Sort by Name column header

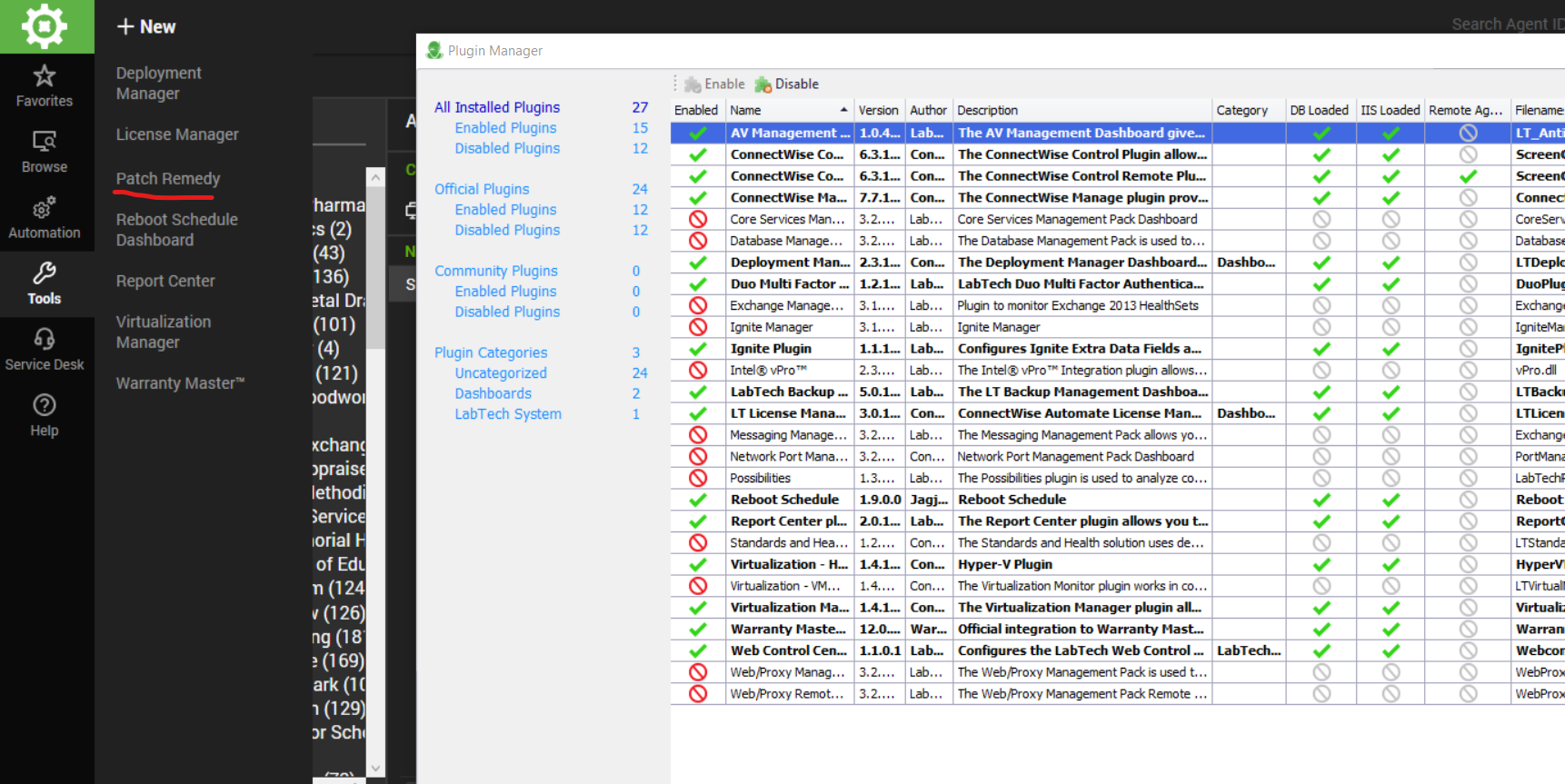[789, 110]
